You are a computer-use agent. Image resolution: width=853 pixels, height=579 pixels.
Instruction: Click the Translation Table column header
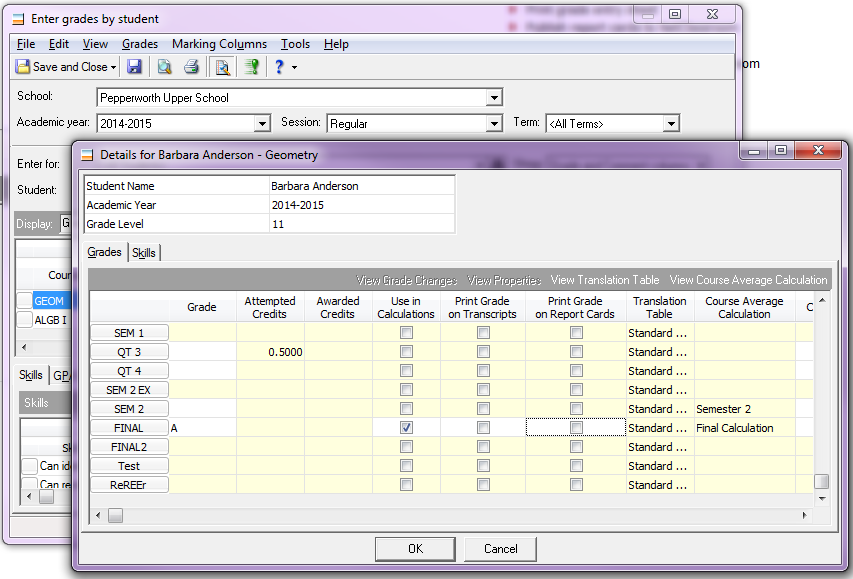click(660, 307)
